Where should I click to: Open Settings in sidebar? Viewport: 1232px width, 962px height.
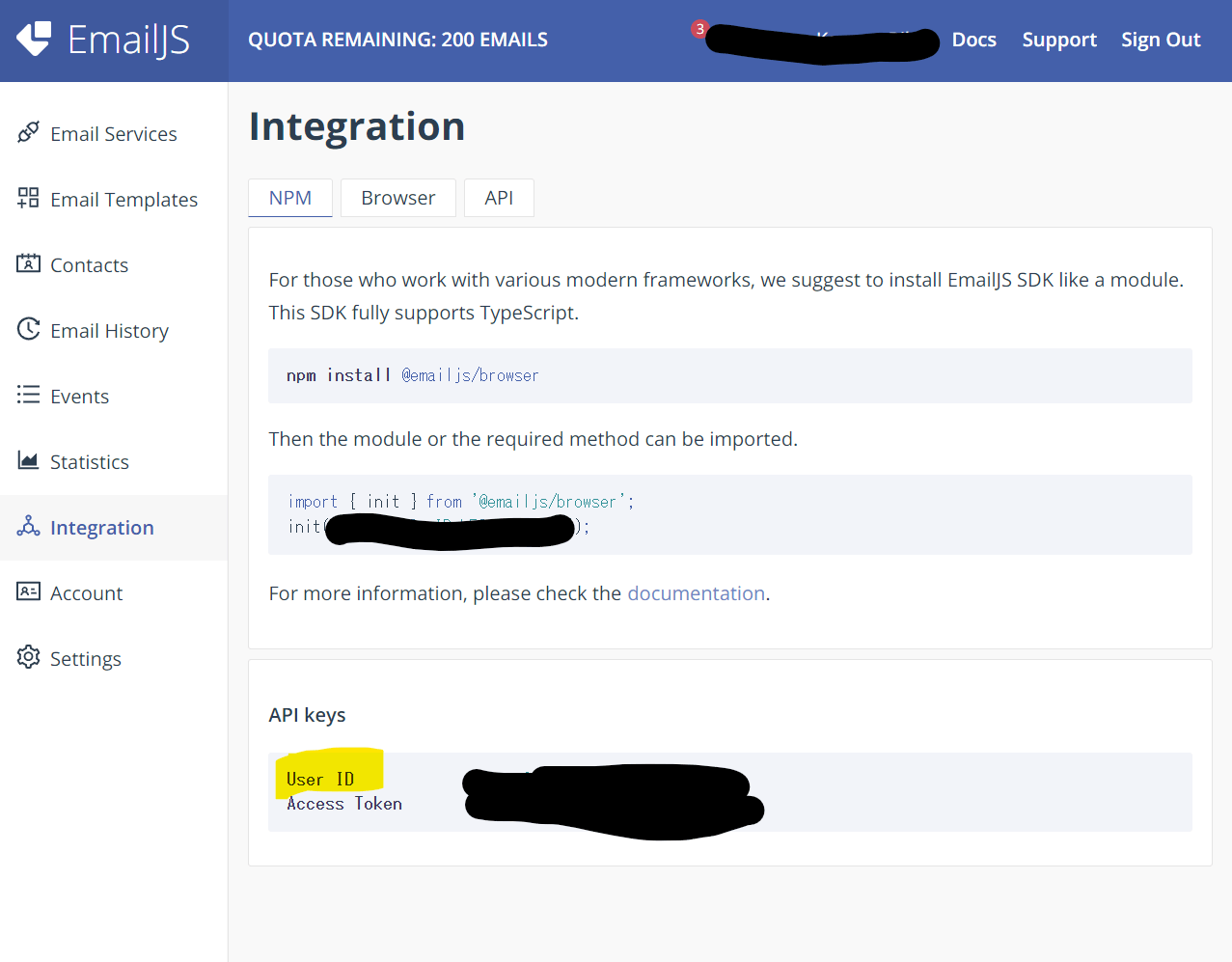click(x=114, y=659)
